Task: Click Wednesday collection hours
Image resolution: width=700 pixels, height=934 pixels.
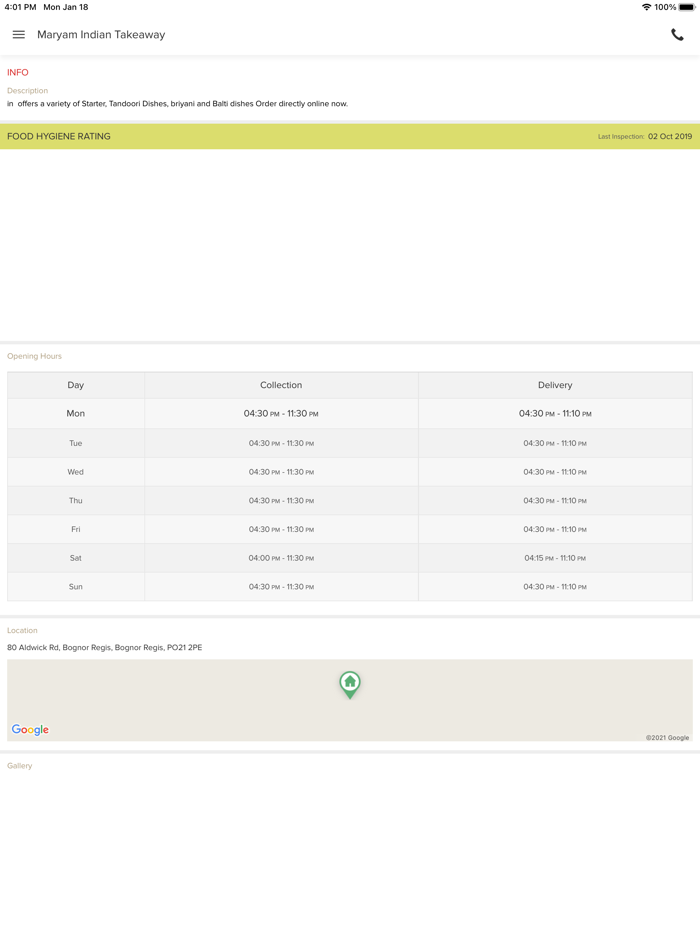Action: [x=281, y=472]
